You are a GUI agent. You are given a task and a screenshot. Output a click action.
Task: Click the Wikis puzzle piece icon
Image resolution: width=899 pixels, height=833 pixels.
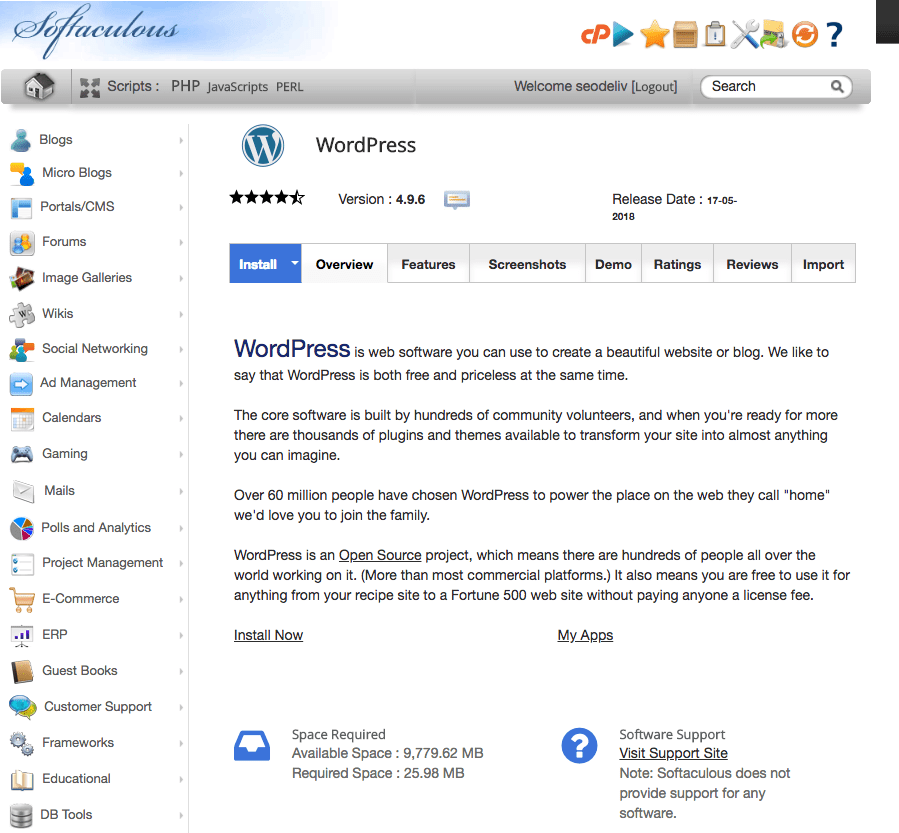coord(22,314)
